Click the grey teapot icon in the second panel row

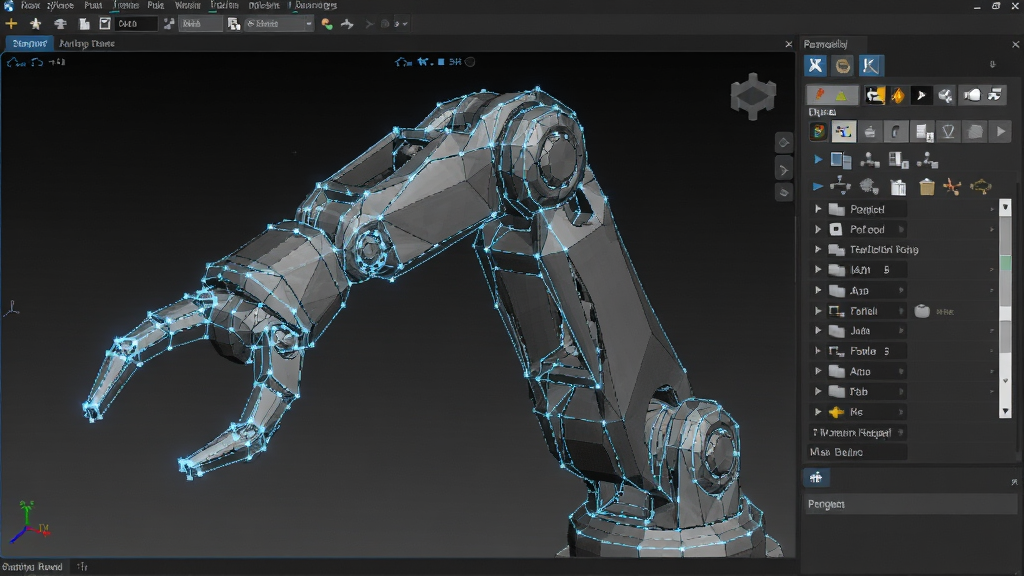tap(870, 132)
